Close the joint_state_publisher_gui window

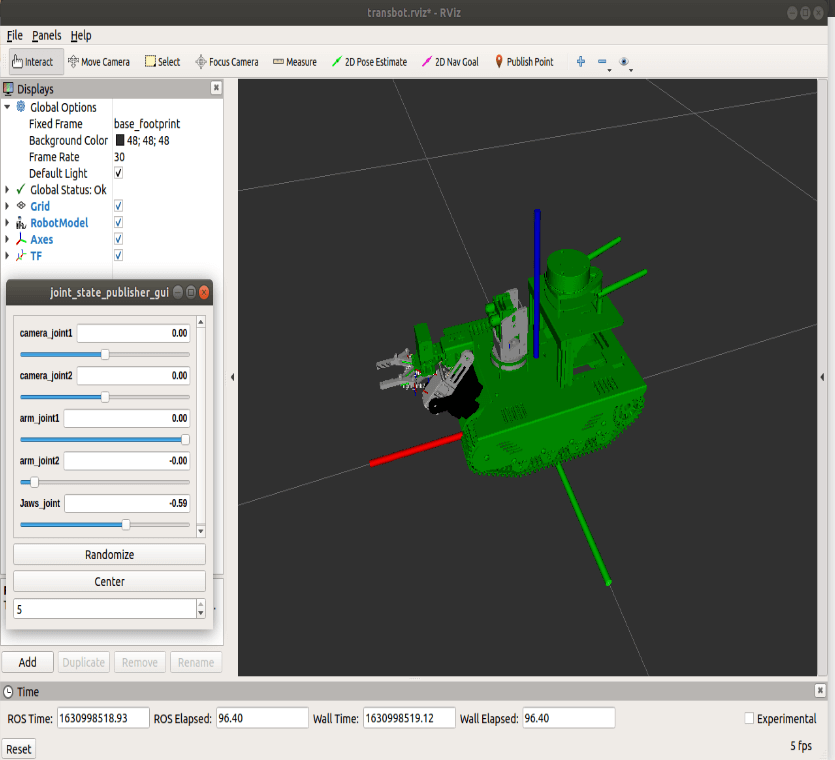pos(204,292)
